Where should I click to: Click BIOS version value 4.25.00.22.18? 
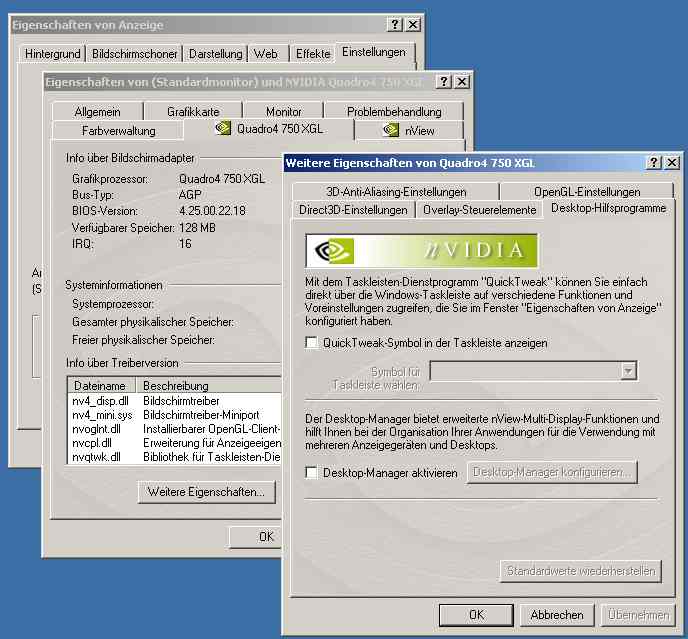[x=212, y=211]
